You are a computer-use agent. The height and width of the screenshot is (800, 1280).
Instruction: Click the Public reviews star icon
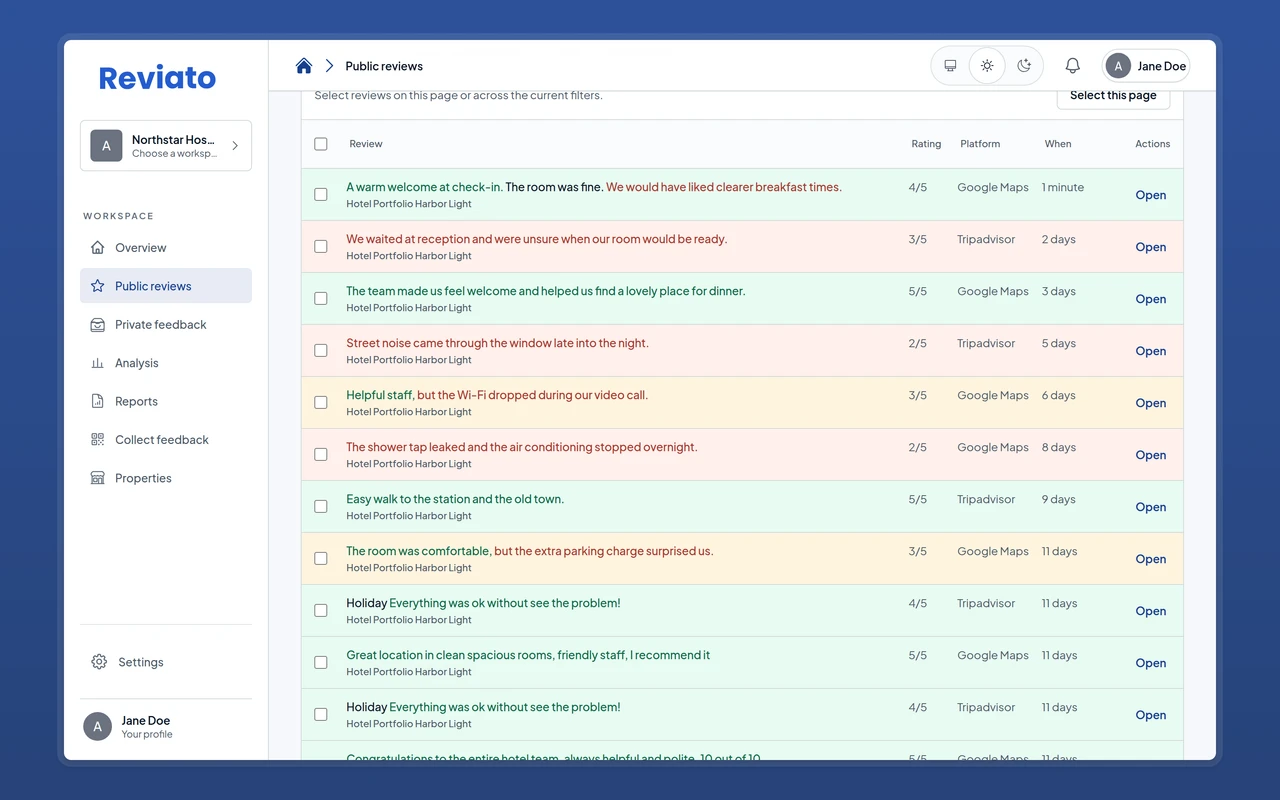[97, 286]
